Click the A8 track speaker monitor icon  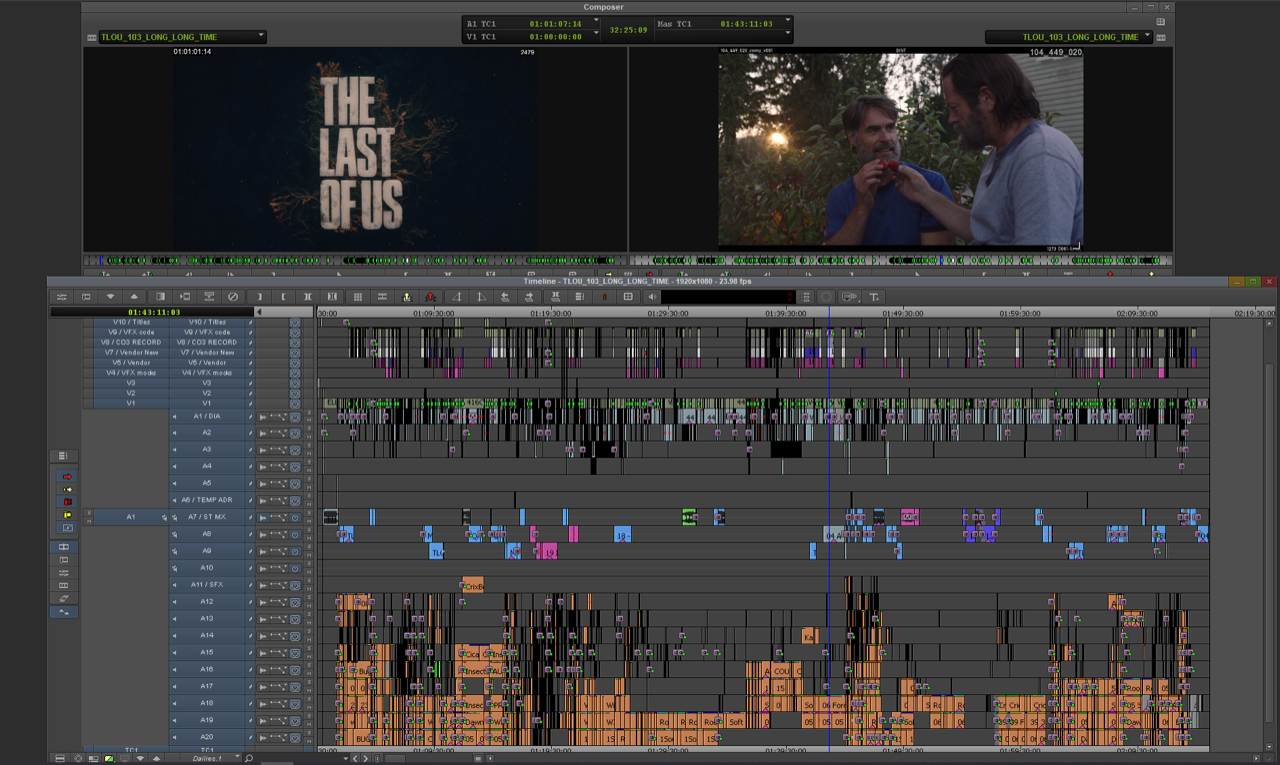point(176,534)
